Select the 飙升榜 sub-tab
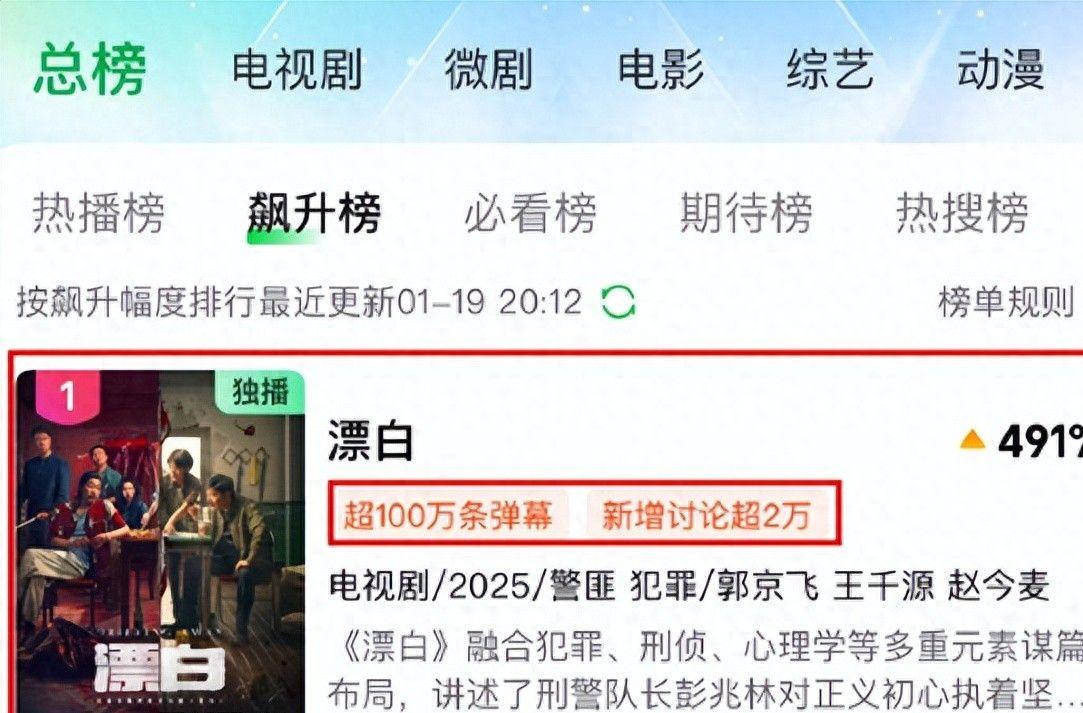Screen dimensions: 1083x713 coord(314,213)
